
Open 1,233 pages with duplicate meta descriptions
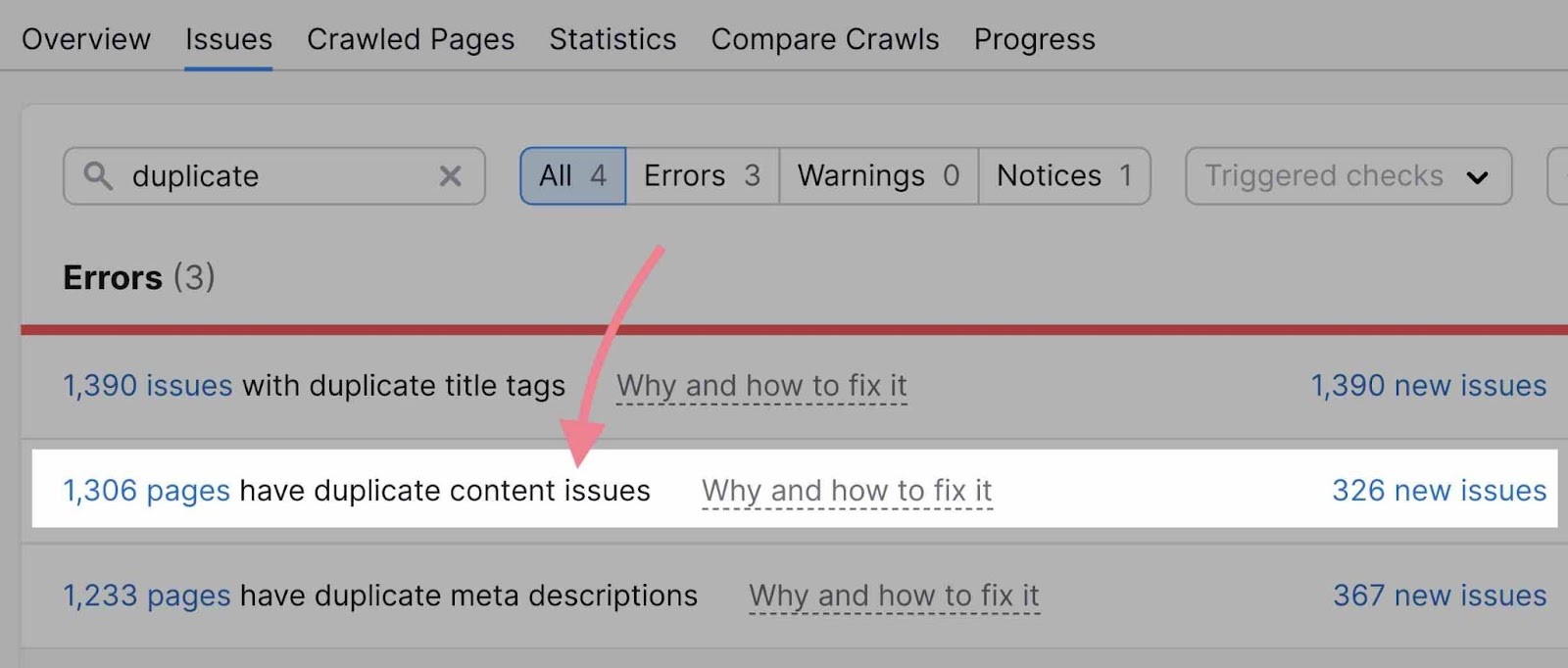point(145,596)
